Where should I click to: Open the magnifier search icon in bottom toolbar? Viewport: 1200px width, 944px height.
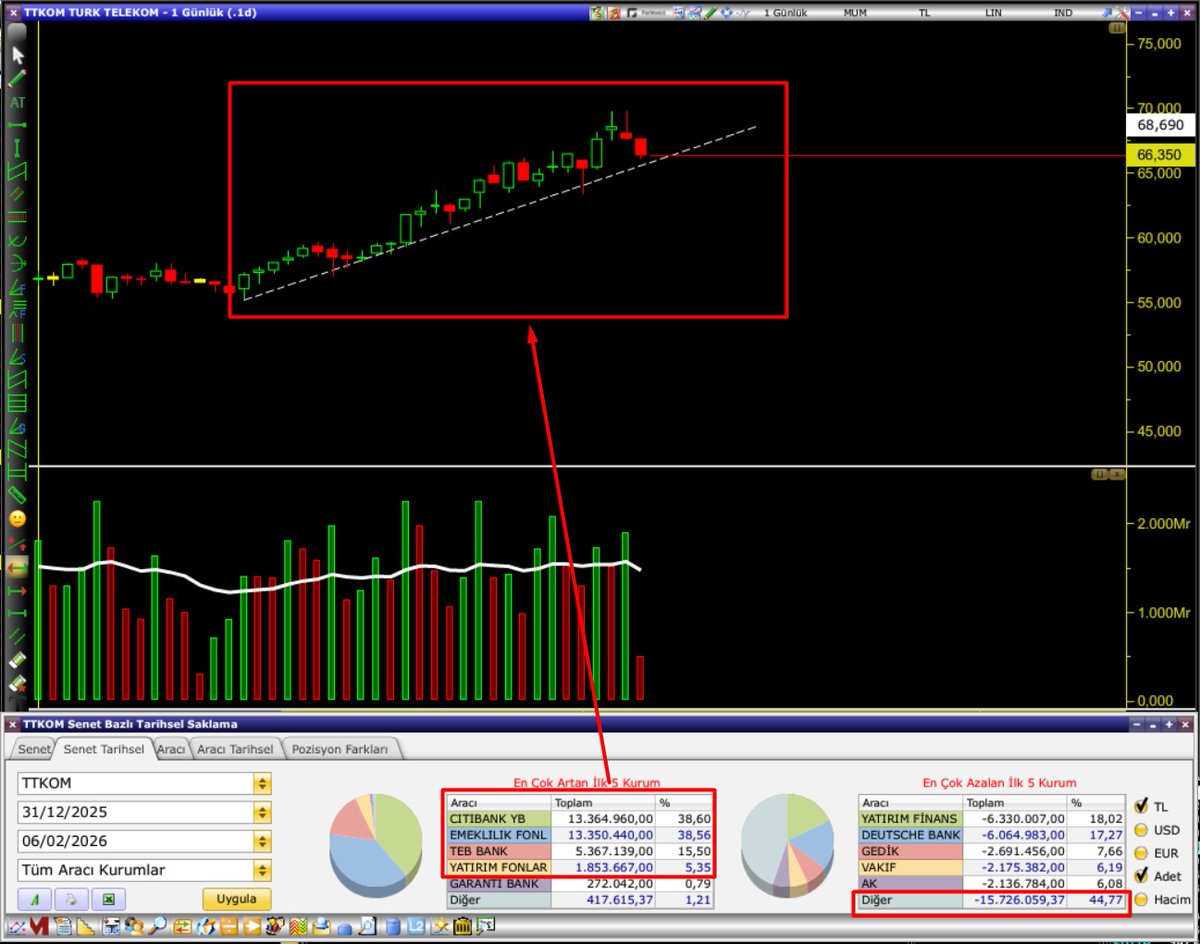pyautogui.click(x=159, y=926)
